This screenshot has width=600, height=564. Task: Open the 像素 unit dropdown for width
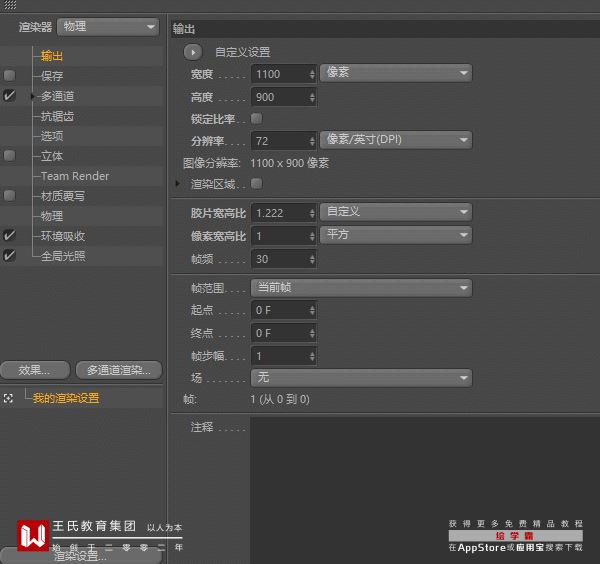point(396,73)
